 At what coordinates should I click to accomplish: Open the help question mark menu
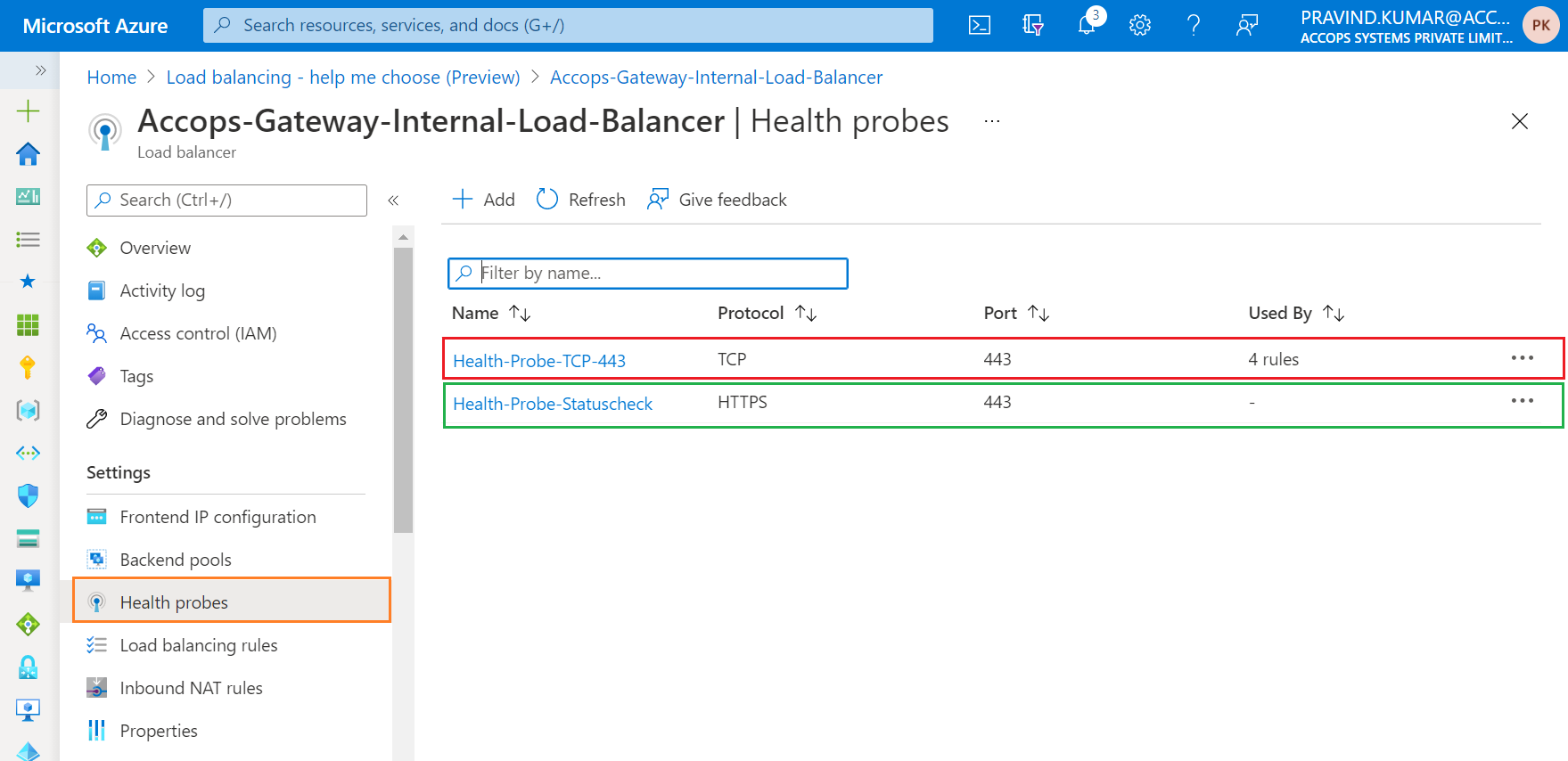pos(1194,25)
